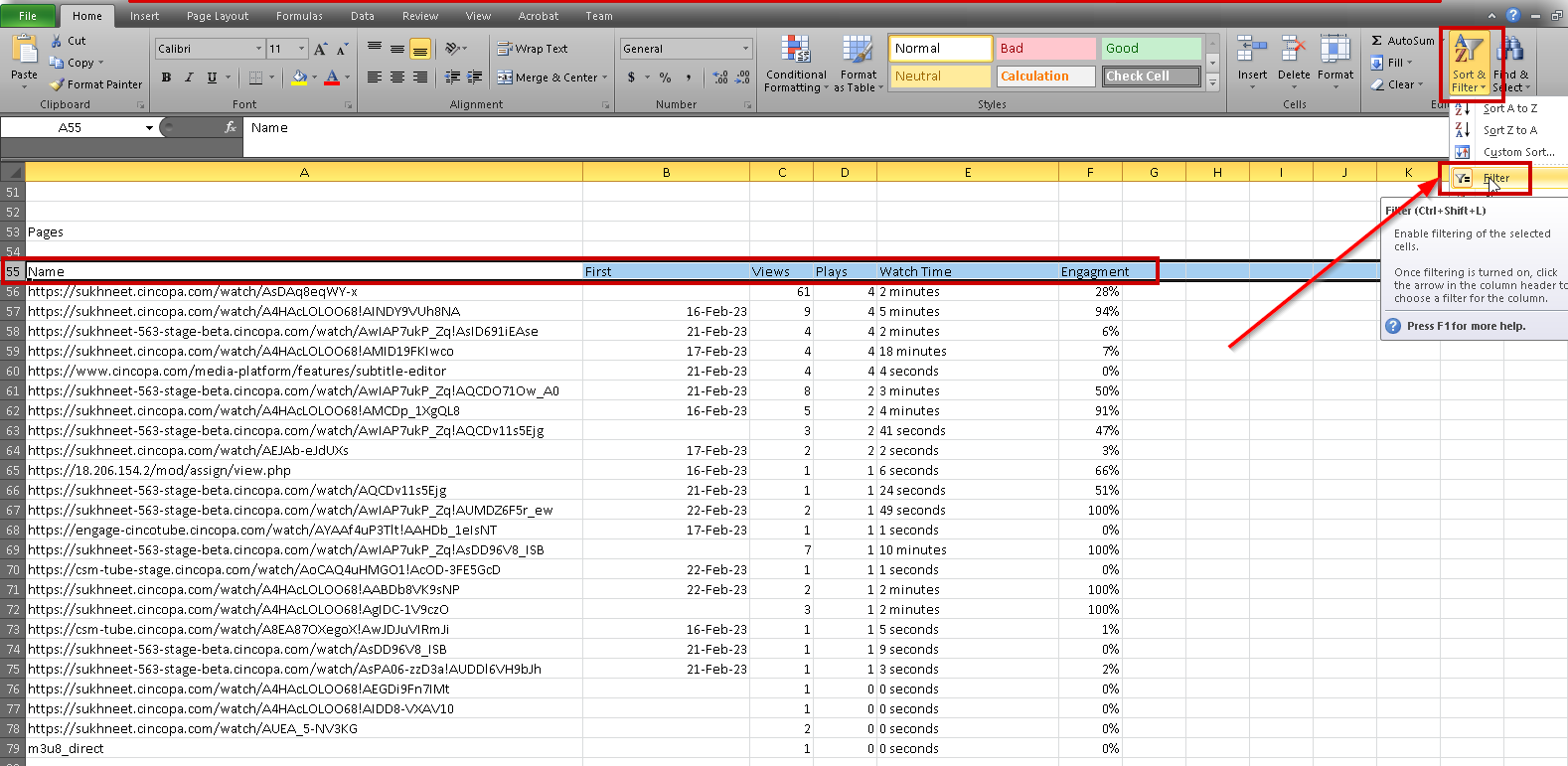Screen dimensions: 1568x766
Task: Click the Orientation text-angle icon
Action: click(x=453, y=48)
